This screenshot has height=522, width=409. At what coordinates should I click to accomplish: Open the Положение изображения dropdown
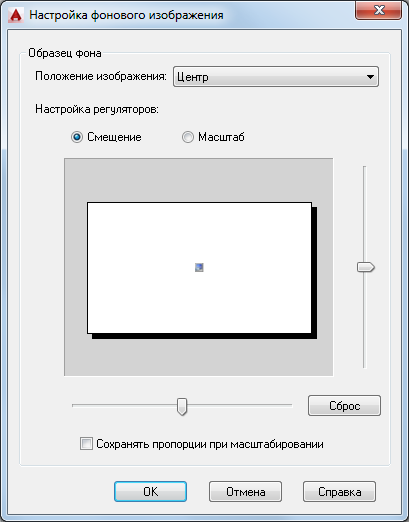(276, 77)
